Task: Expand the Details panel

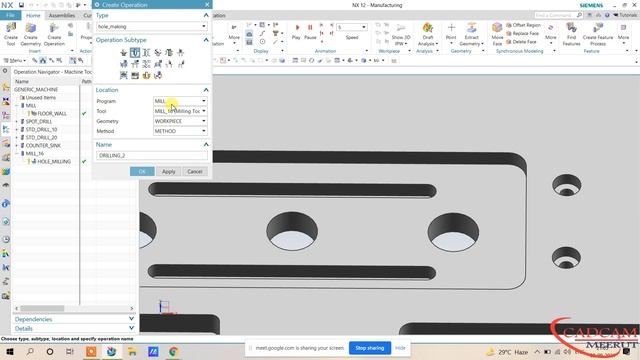Action: tap(131, 328)
